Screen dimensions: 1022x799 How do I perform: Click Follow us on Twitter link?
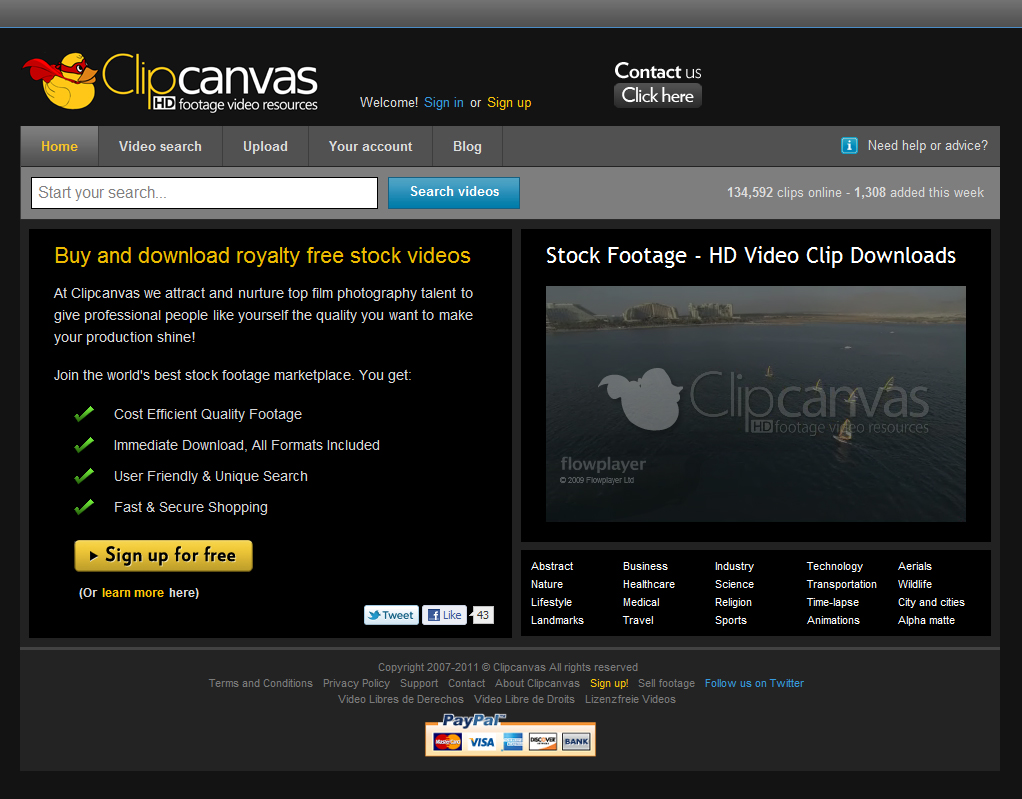click(x=754, y=683)
